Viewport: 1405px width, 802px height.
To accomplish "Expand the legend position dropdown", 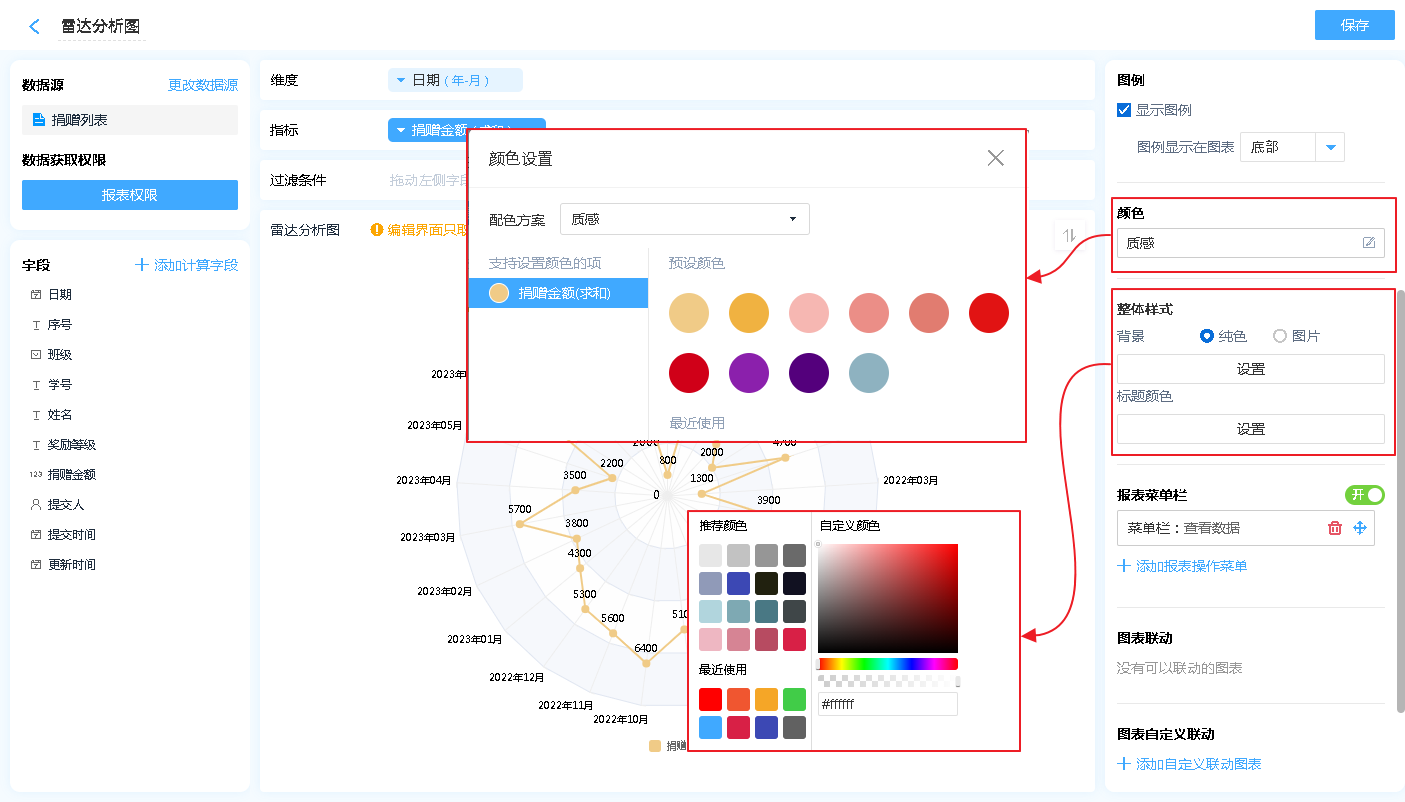I will point(1329,147).
